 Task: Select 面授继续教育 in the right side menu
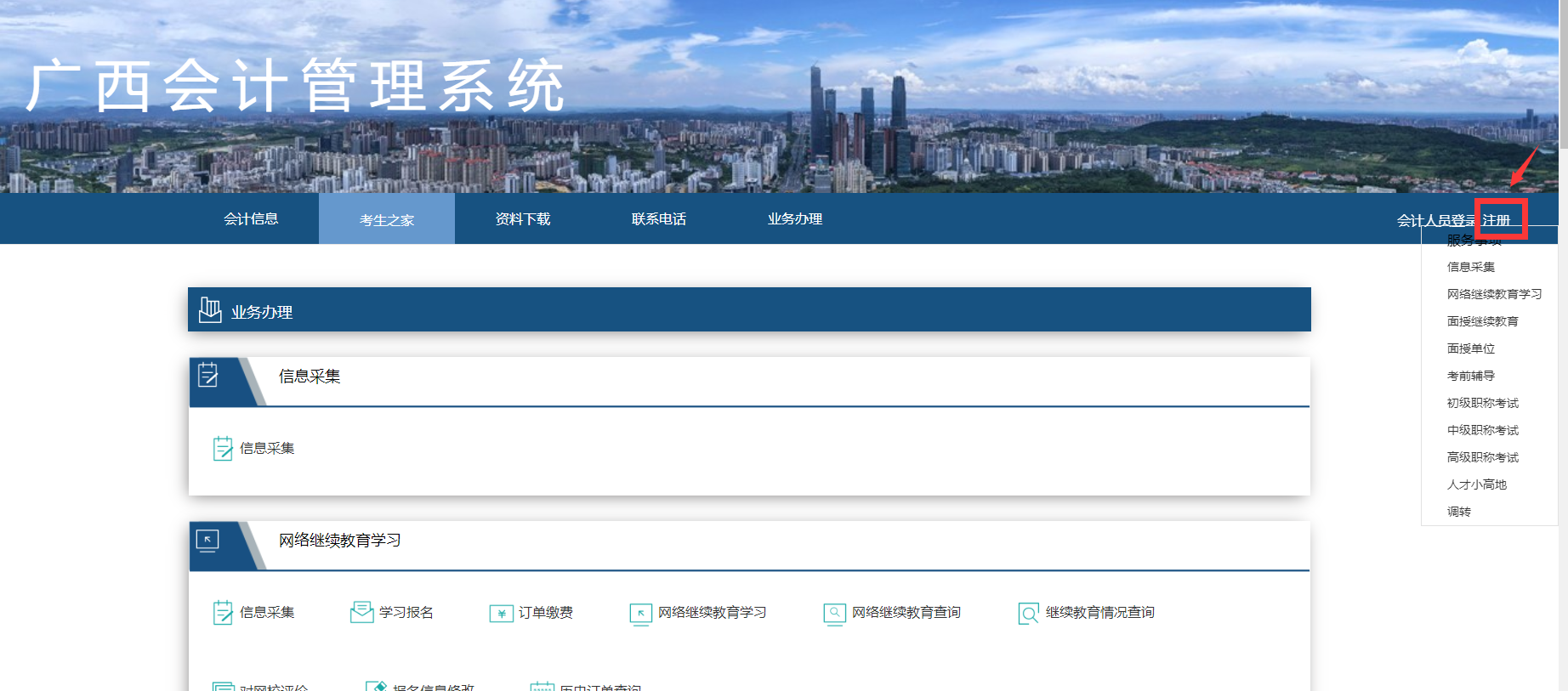click(1482, 321)
